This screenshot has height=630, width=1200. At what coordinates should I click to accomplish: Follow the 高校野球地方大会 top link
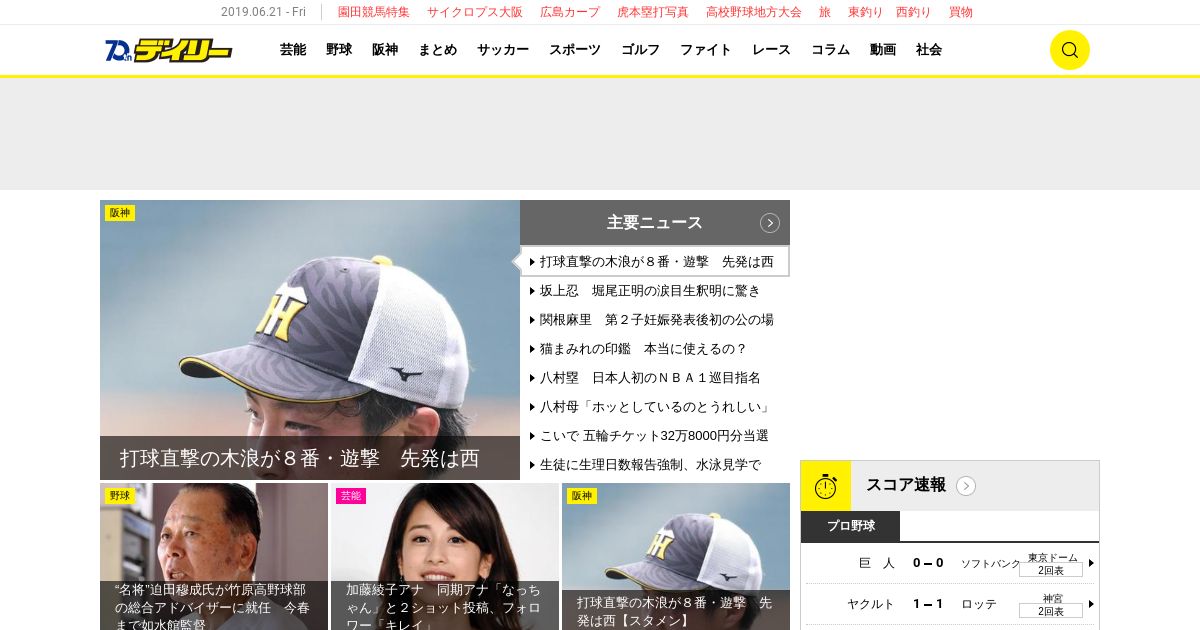click(754, 12)
